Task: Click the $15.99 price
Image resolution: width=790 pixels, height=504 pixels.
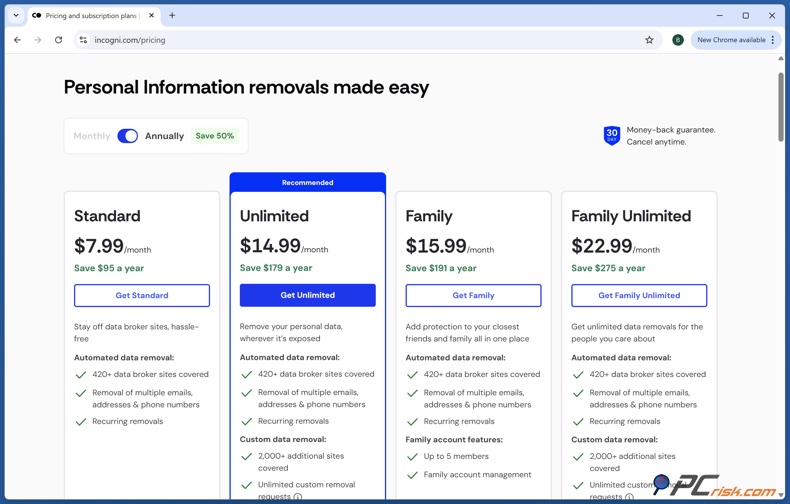Action: 436,246
